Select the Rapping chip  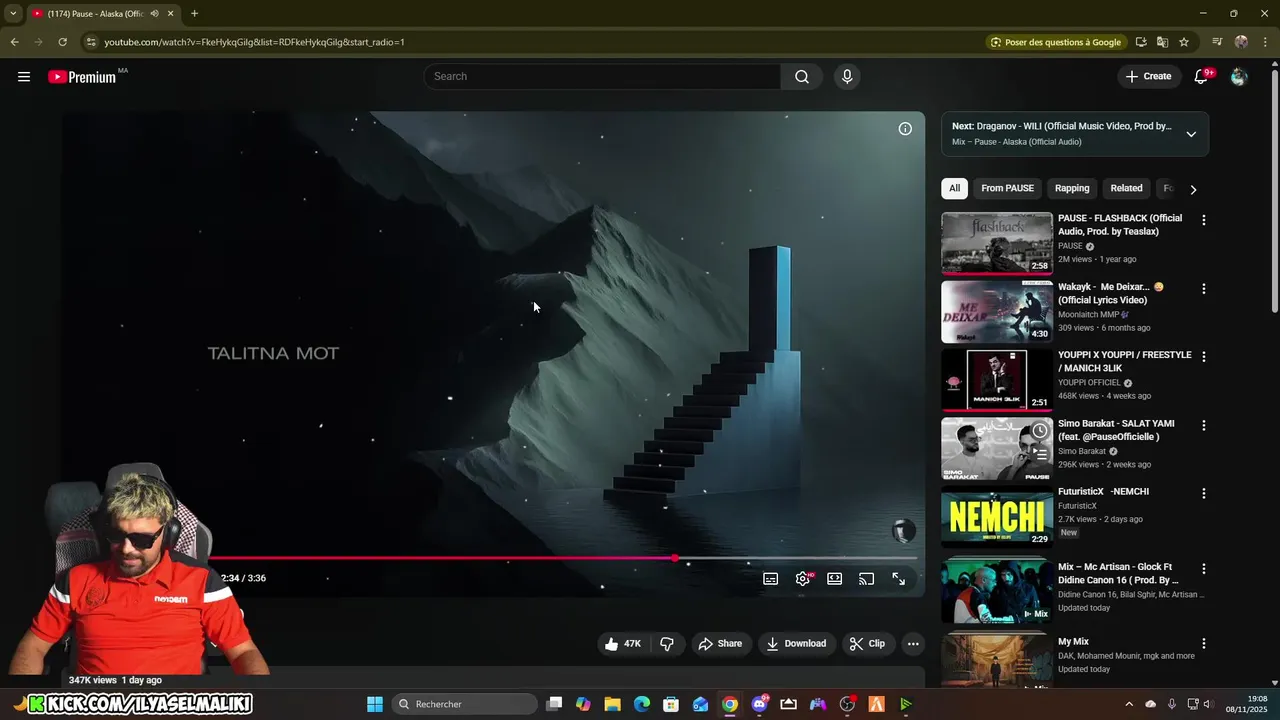1072,188
